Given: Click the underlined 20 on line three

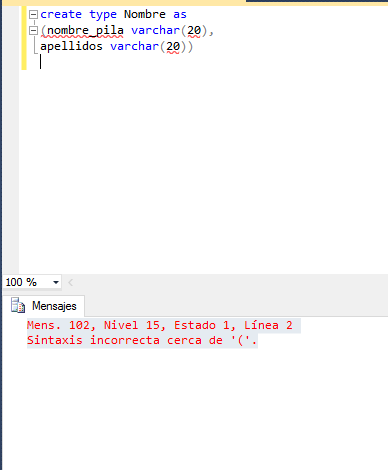Looking at the screenshot, I should (x=173, y=46).
